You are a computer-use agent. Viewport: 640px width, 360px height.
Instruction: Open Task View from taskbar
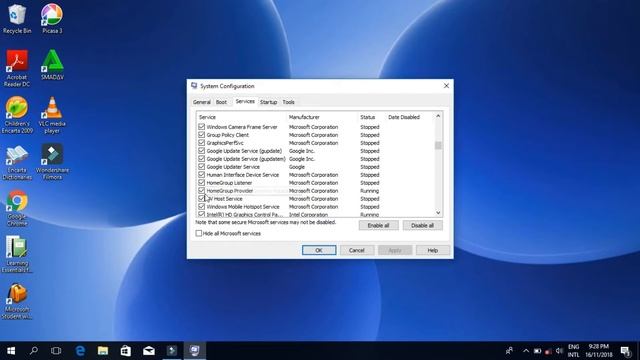tap(56, 351)
